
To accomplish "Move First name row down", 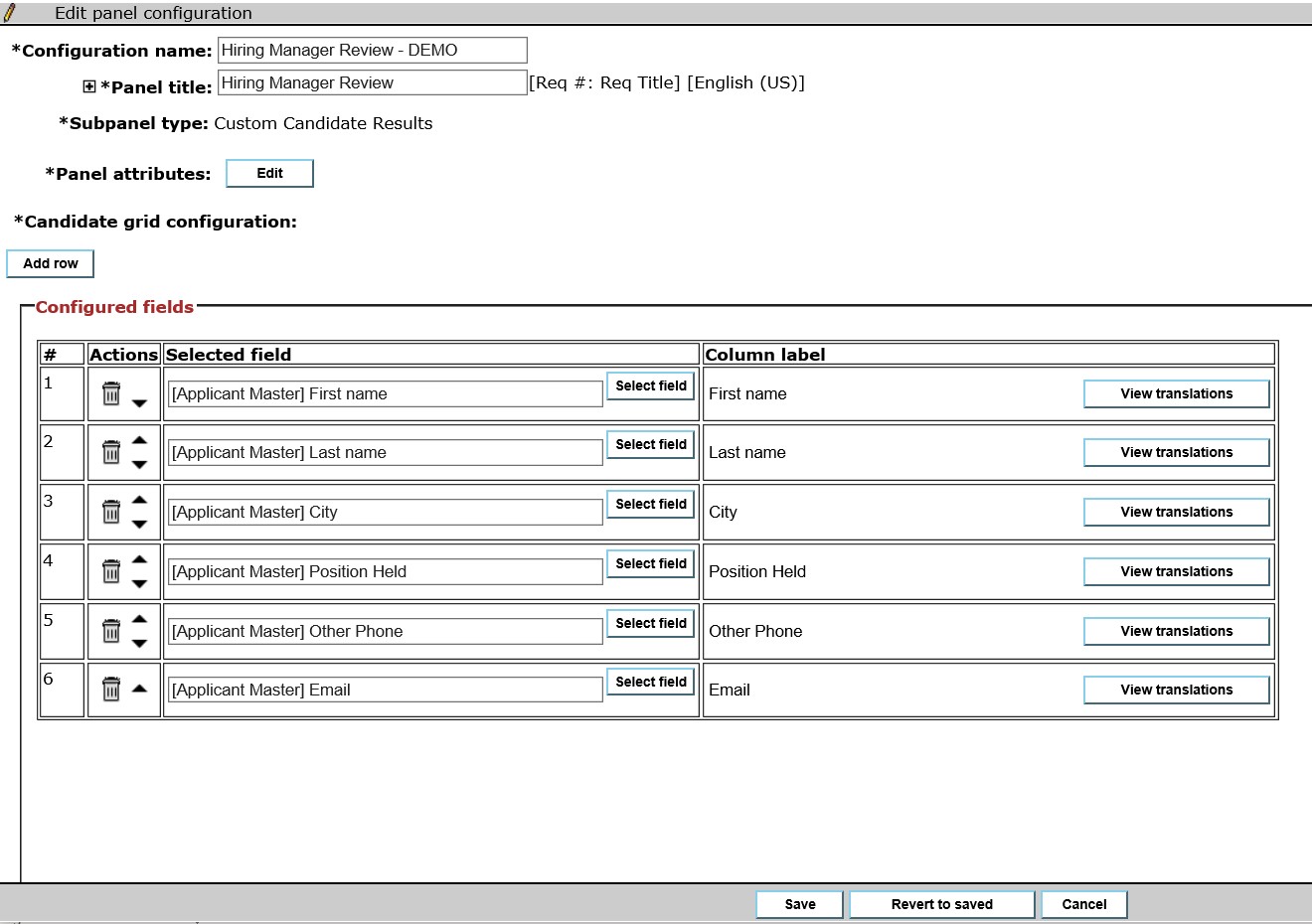I will click(x=139, y=403).
